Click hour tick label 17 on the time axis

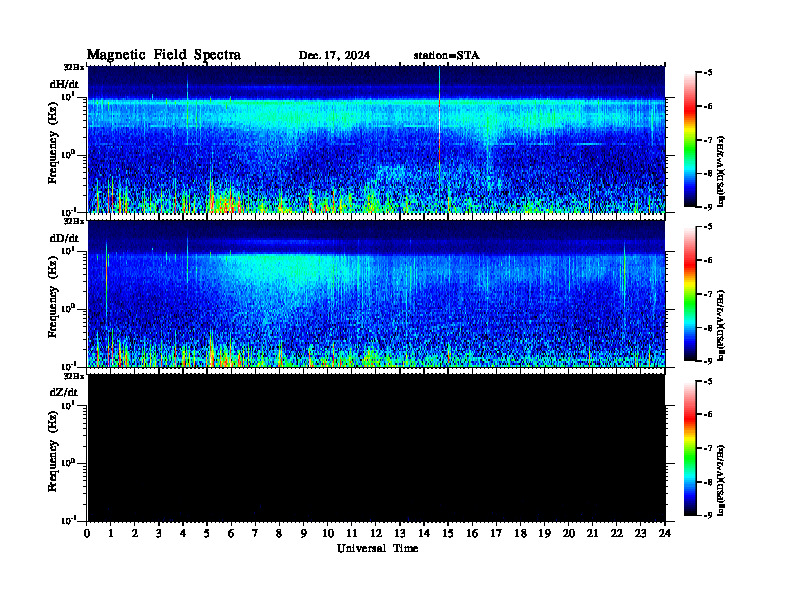[x=496, y=534]
